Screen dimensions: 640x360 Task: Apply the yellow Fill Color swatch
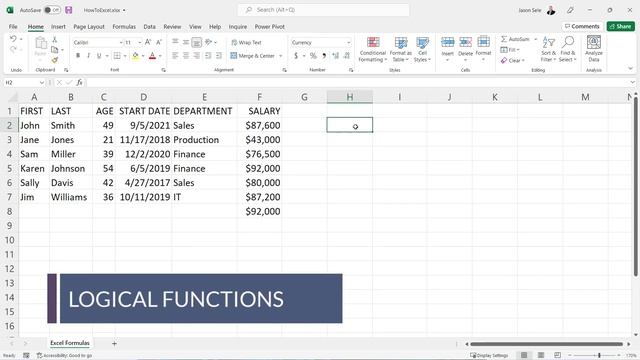135,56
